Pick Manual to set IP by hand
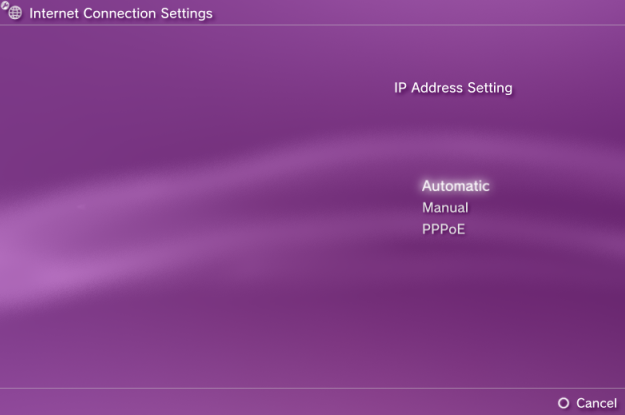 [x=445, y=207]
